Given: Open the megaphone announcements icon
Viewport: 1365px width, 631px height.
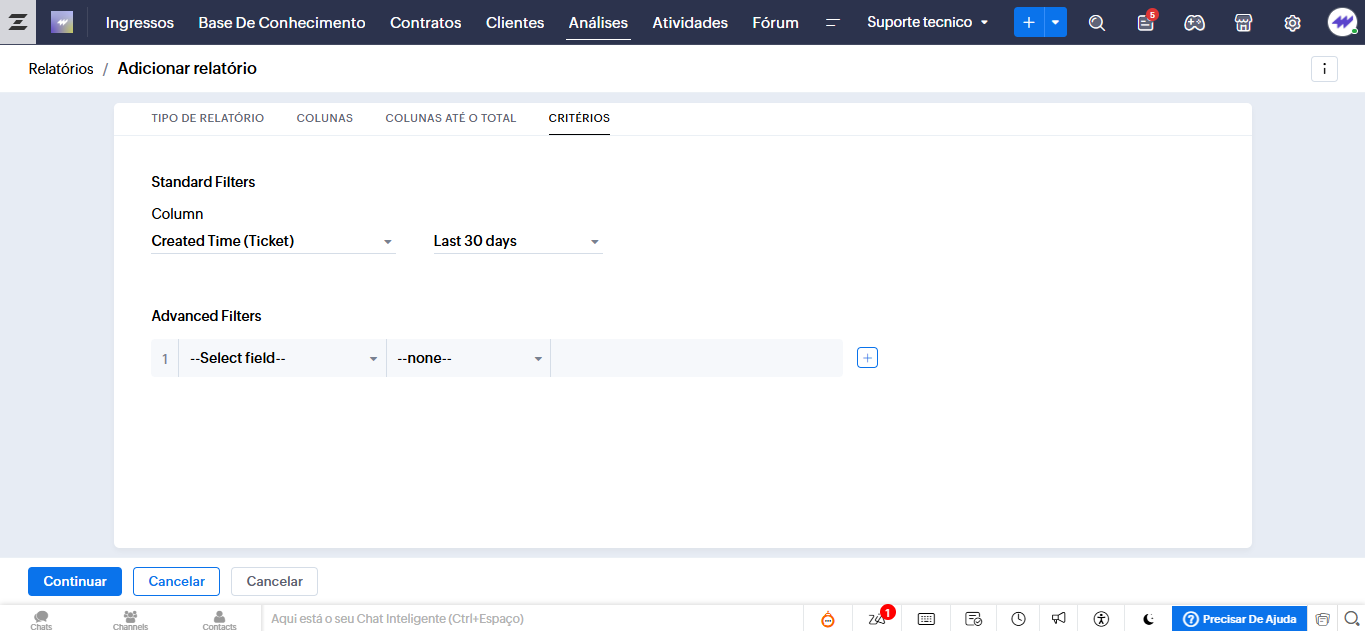Looking at the screenshot, I should point(1059,619).
